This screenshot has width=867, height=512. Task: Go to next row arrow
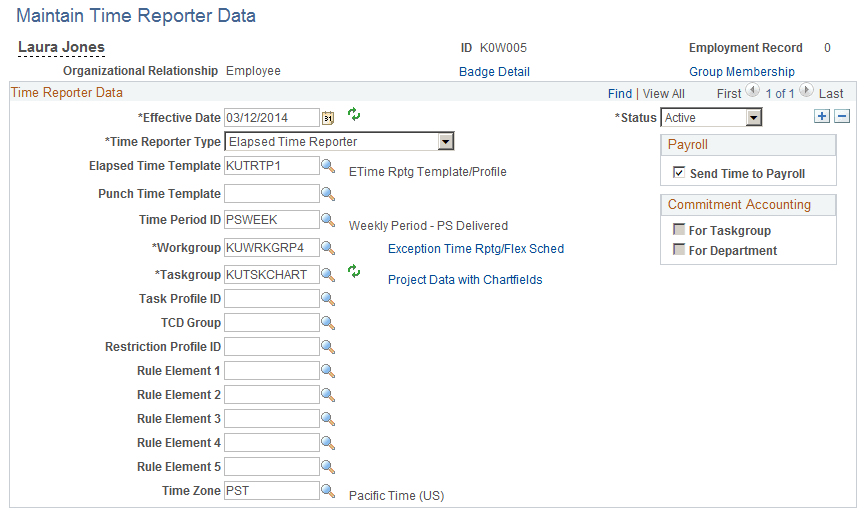(x=806, y=90)
